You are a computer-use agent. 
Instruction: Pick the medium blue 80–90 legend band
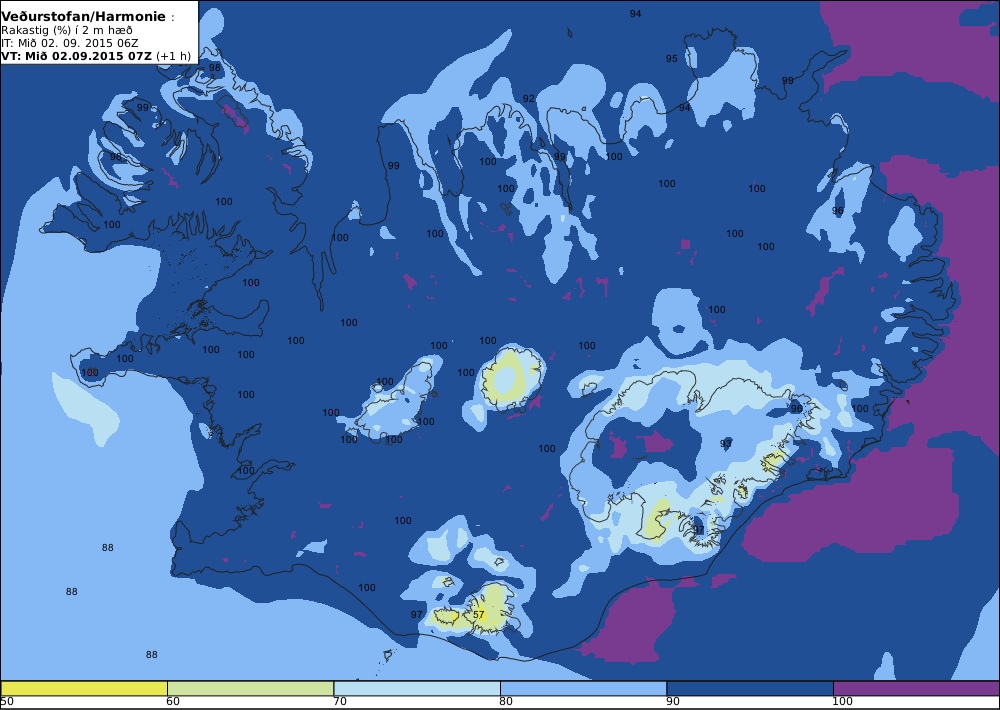(583, 688)
